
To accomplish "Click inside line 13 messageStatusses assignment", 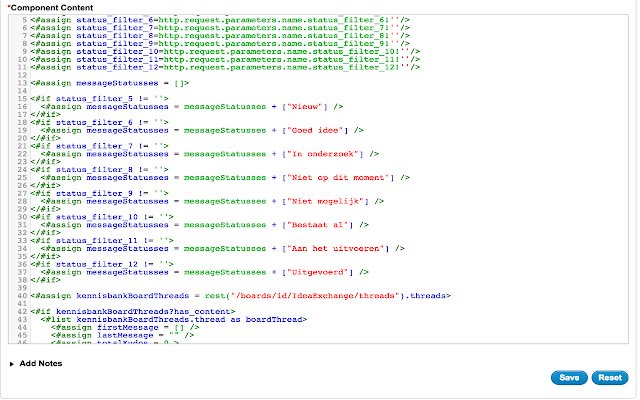I will pos(110,83).
